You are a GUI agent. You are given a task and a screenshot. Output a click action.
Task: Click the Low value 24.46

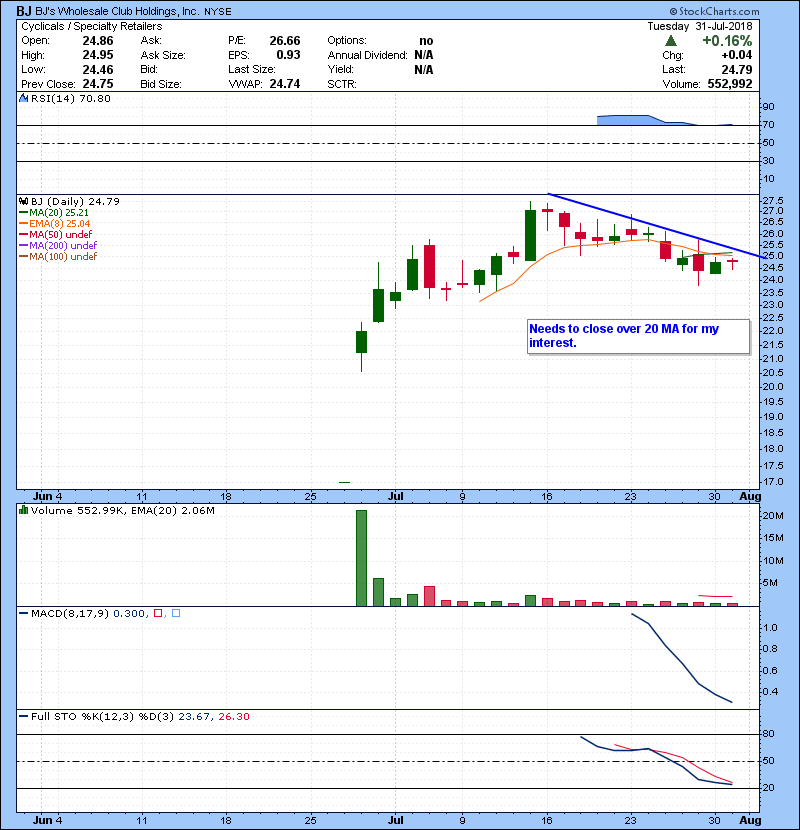point(98,69)
